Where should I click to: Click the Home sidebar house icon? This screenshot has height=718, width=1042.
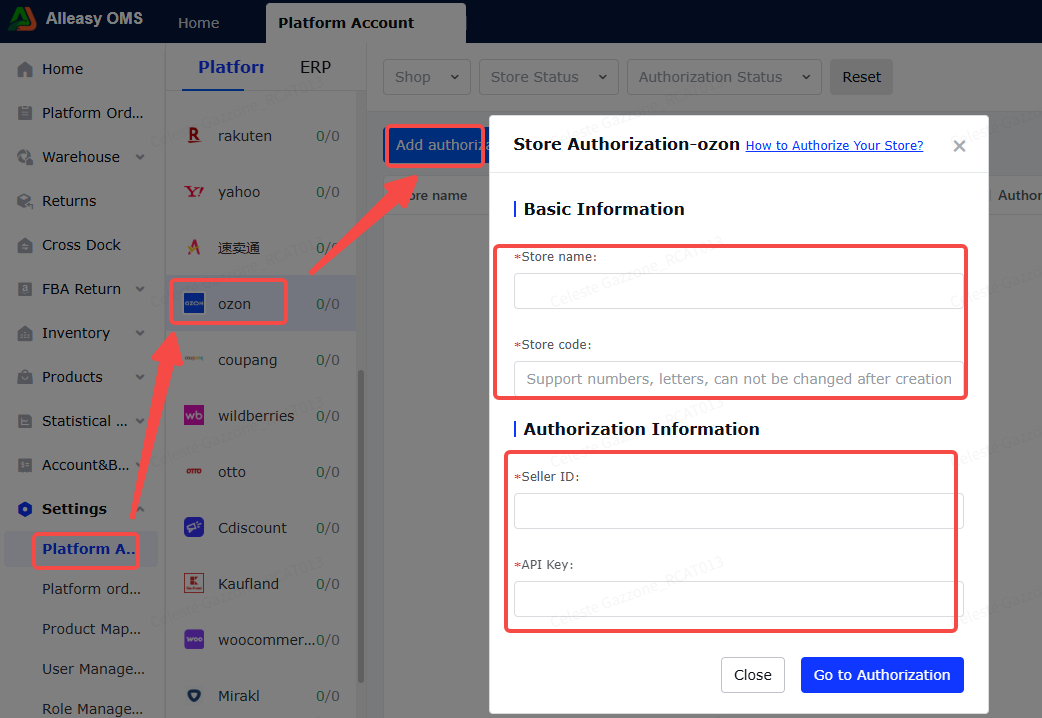[x=25, y=69]
